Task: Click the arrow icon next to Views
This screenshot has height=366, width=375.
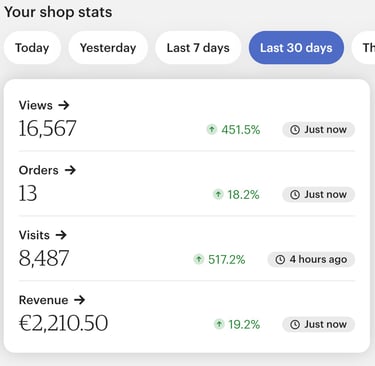Action: tap(64, 105)
